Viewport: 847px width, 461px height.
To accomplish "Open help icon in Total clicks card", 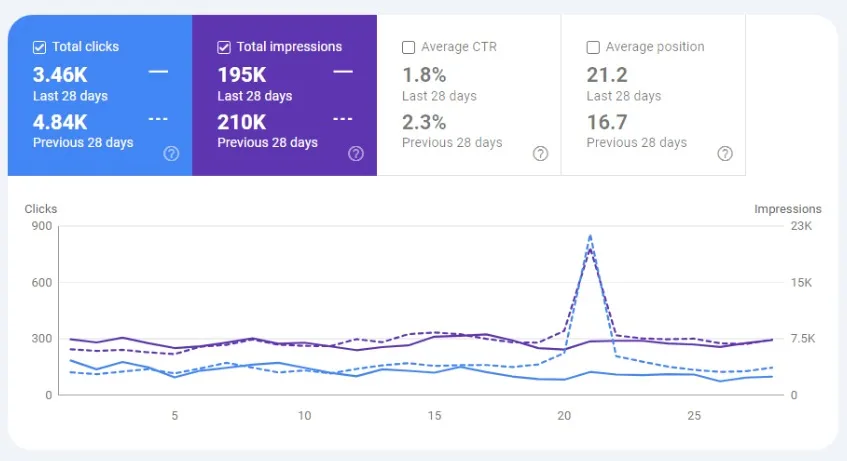I will [x=171, y=153].
